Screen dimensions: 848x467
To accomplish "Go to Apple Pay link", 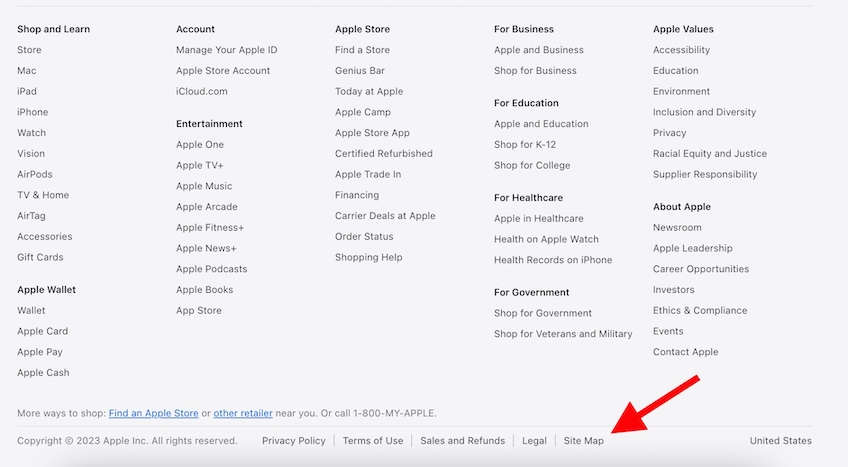I will click(39, 352).
